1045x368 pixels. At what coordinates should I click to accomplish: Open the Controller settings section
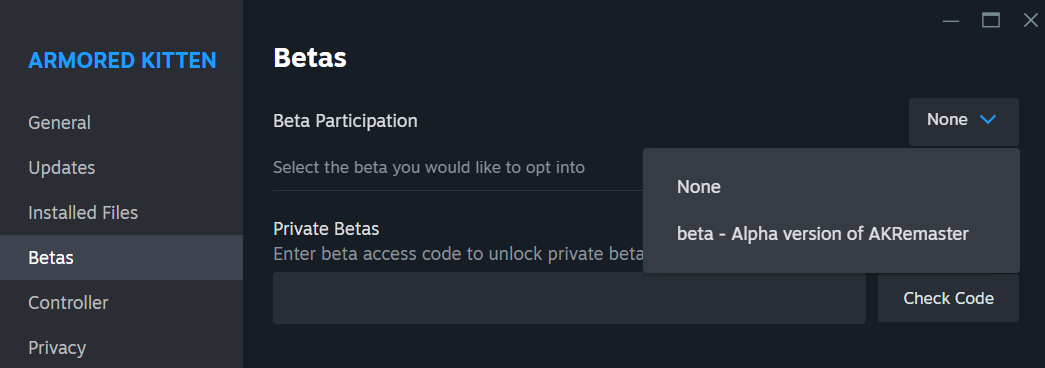[x=68, y=303]
